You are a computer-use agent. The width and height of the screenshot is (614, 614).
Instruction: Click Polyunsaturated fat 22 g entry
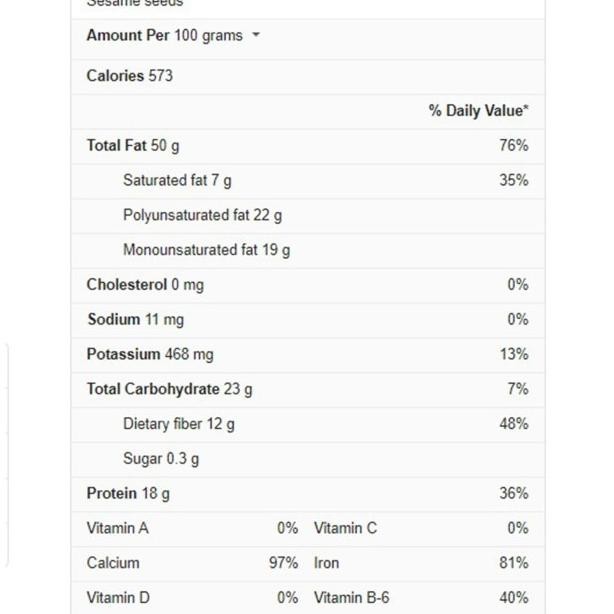pos(202,215)
